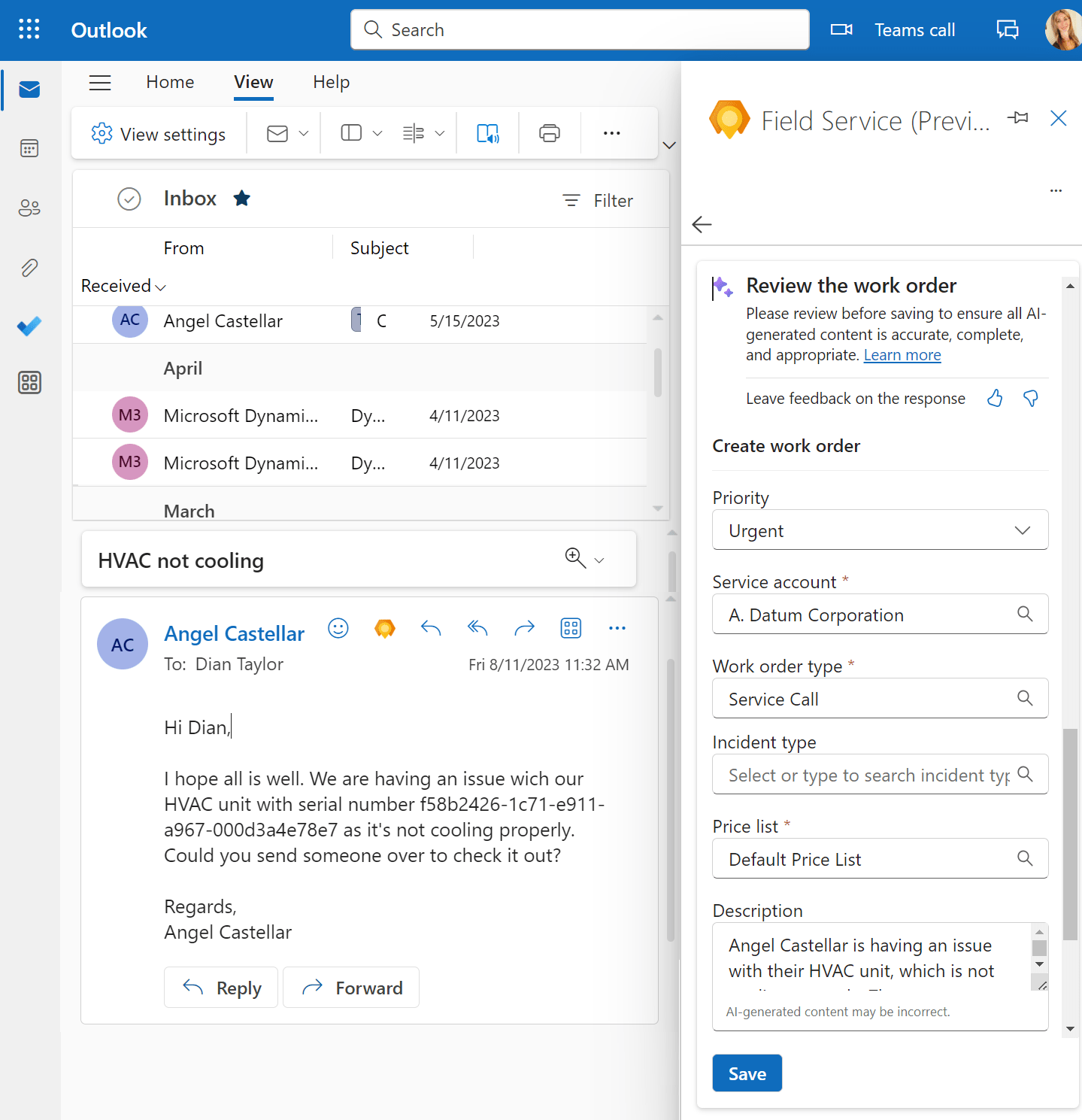Viewport: 1082px width, 1120px height.
Task: Select the Mail icon in sidebar
Action: point(29,89)
